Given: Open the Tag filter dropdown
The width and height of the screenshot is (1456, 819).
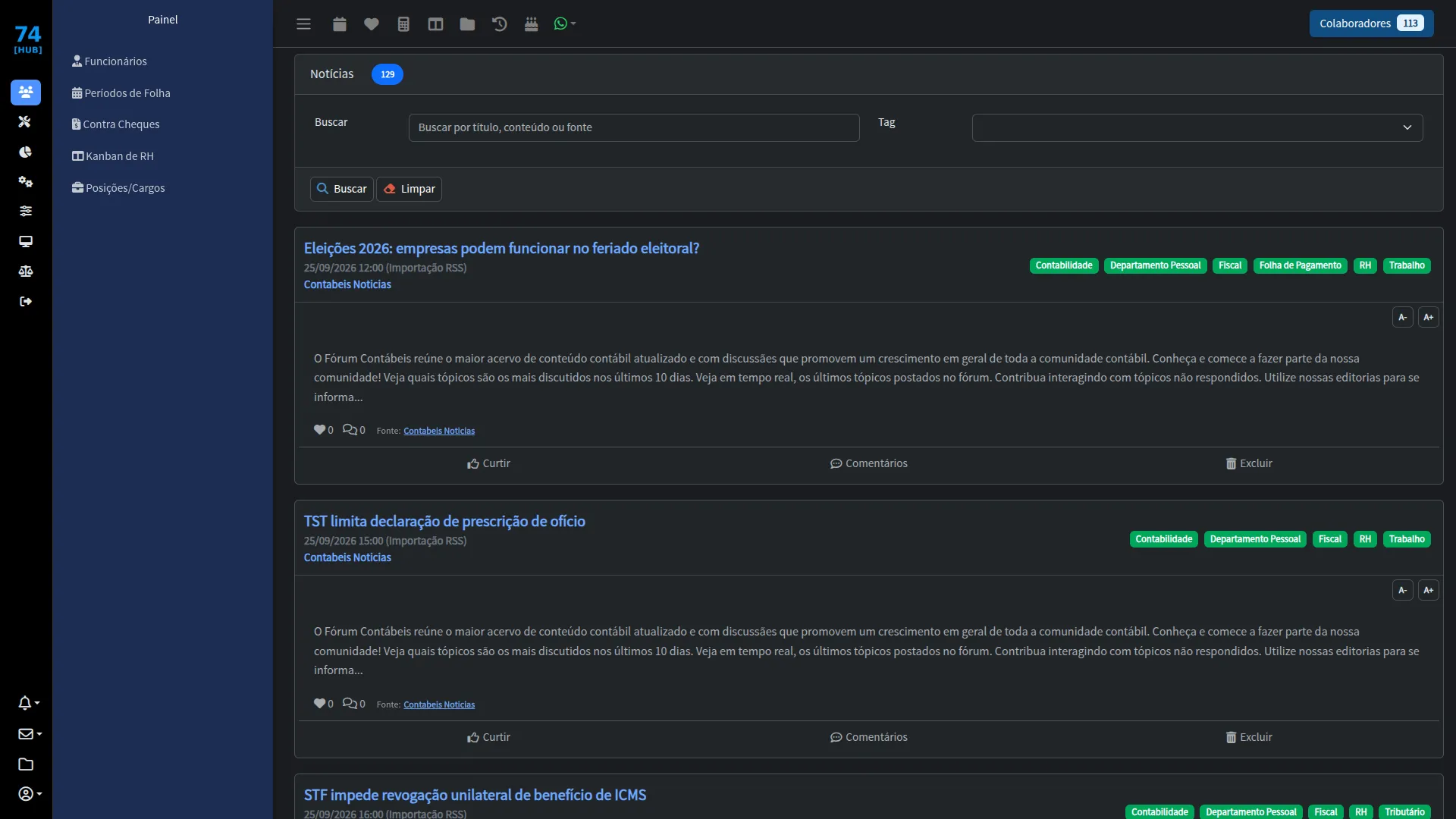Looking at the screenshot, I should coord(1197,127).
